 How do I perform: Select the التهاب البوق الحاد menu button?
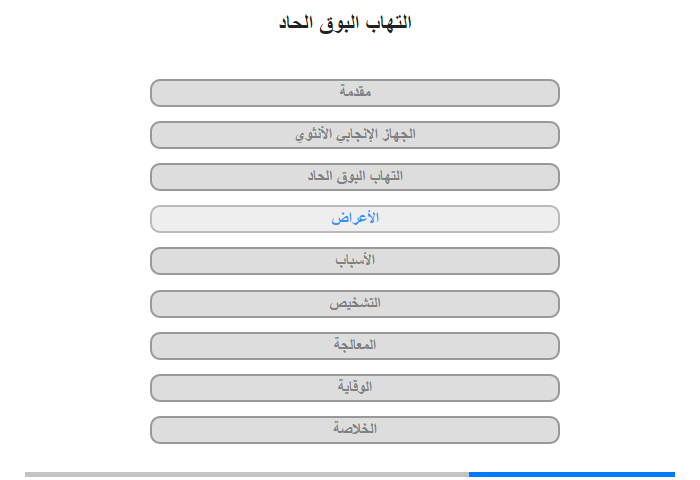coord(355,177)
